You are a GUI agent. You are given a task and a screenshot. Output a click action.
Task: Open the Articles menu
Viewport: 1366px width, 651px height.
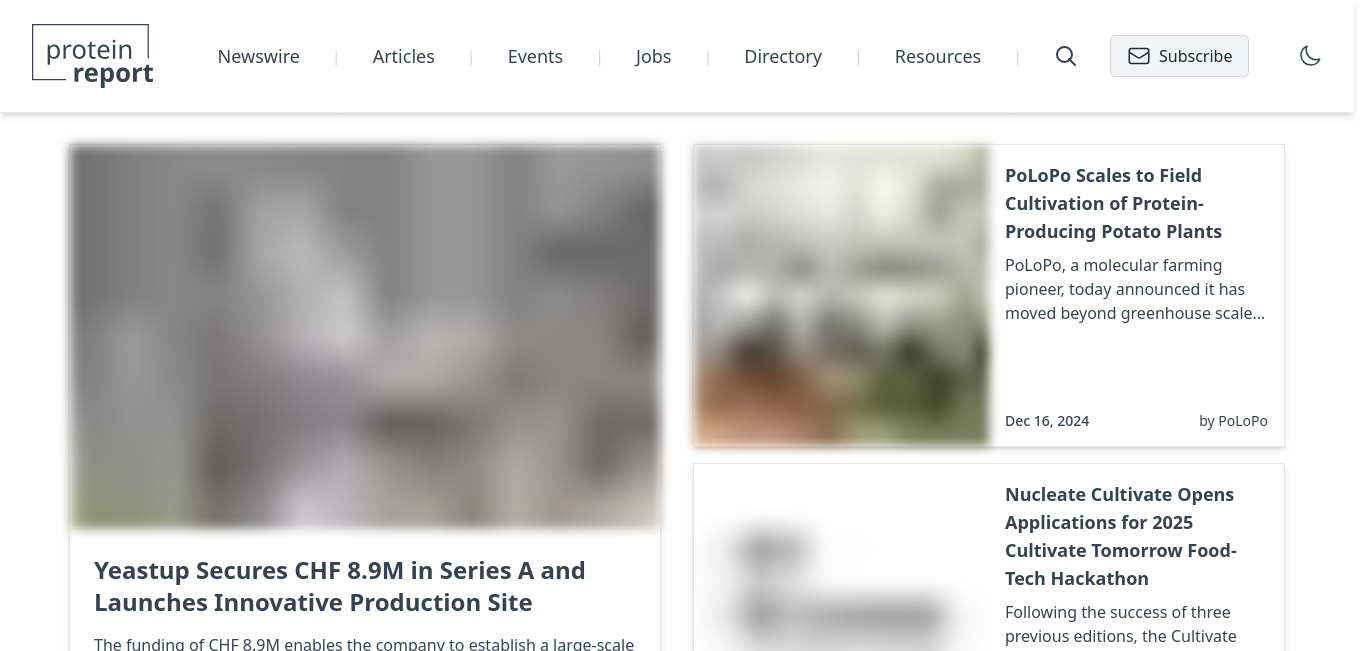tap(404, 57)
